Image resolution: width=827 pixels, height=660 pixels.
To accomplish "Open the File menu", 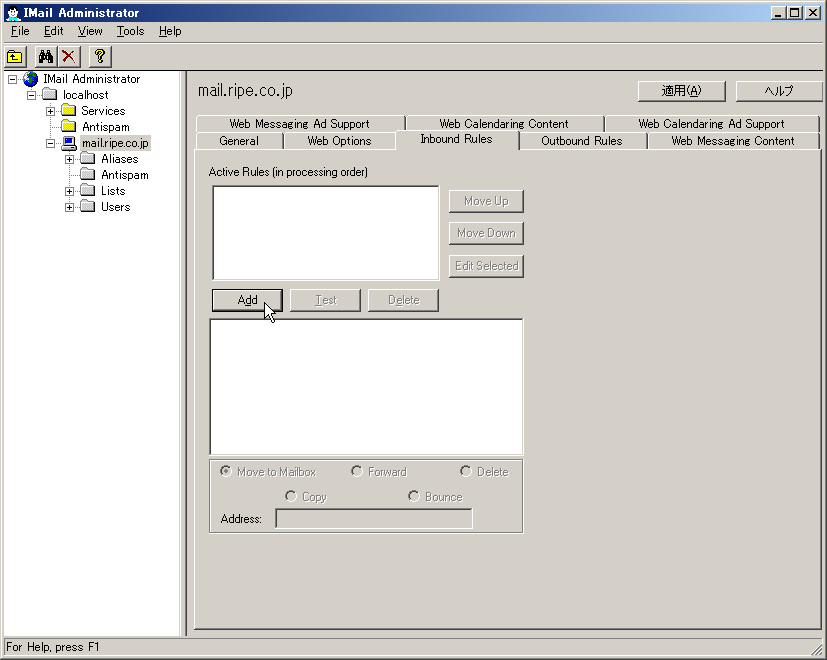I will coord(20,31).
